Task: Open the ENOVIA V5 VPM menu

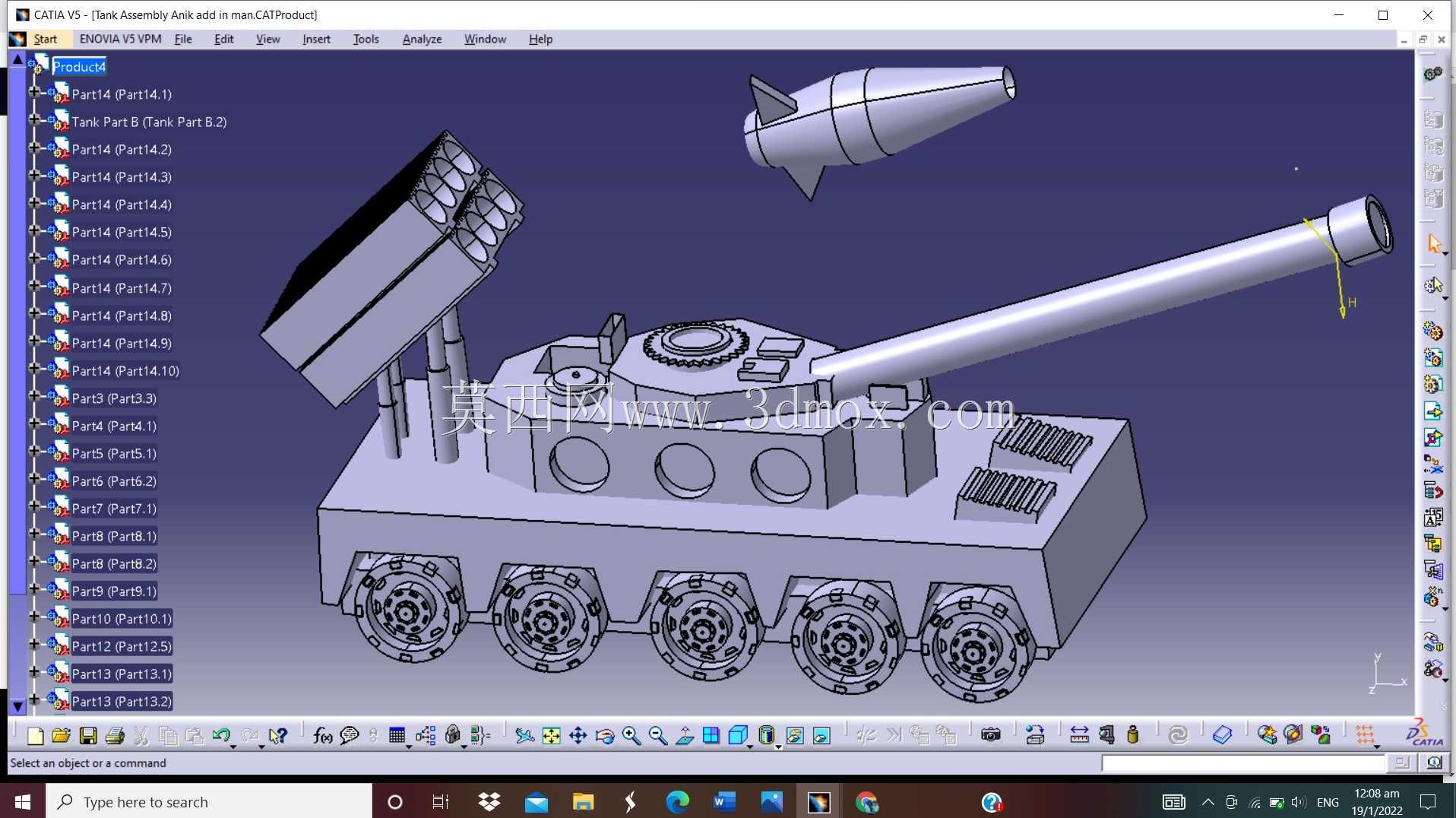Action: point(120,39)
